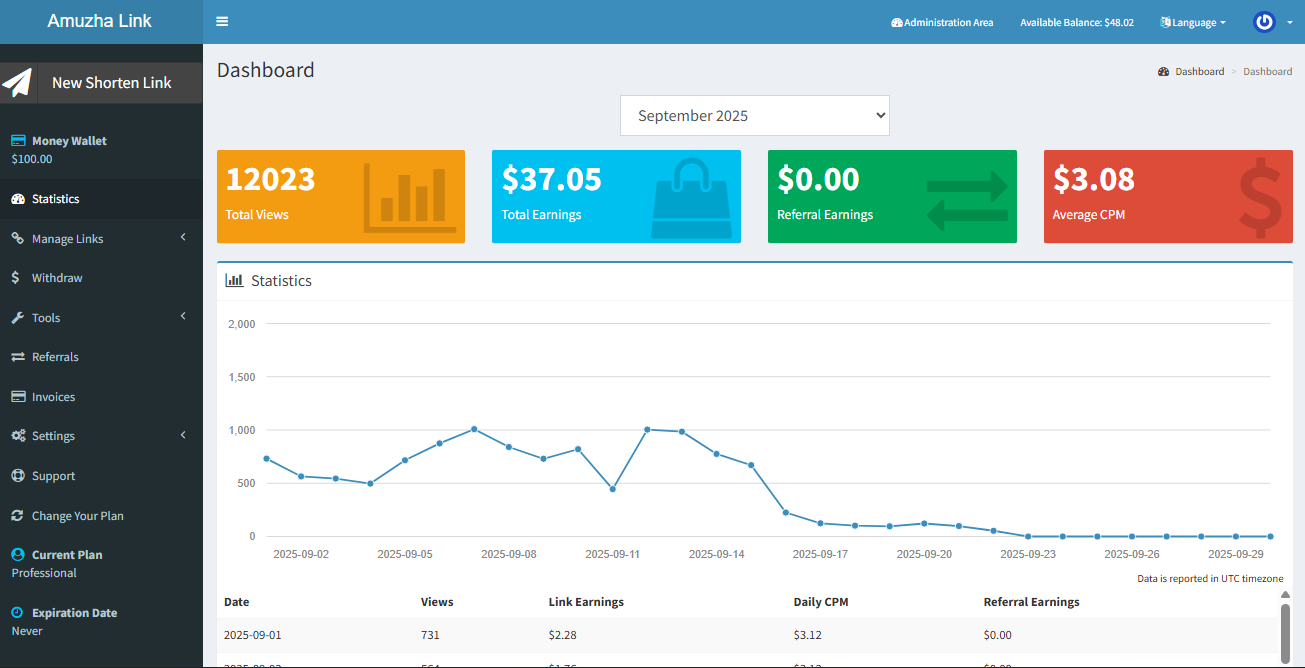Open Invoices from the sidebar
The width and height of the screenshot is (1305, 668).
(x=53, y=397)
